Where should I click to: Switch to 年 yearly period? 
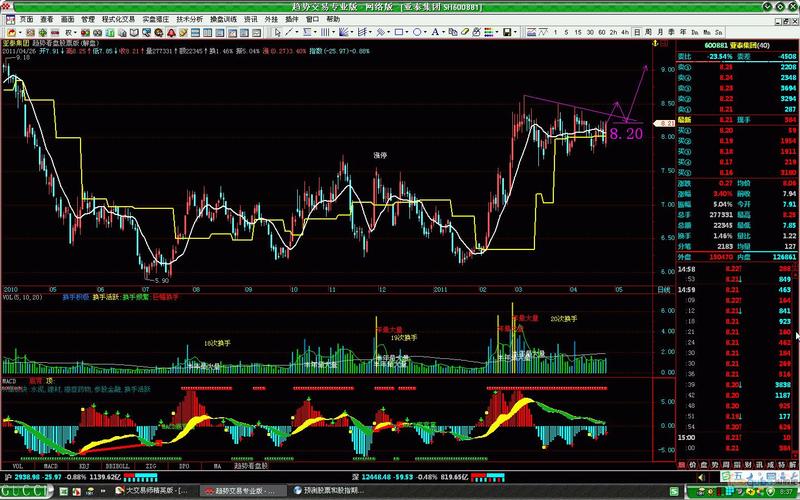coord(683,32)
